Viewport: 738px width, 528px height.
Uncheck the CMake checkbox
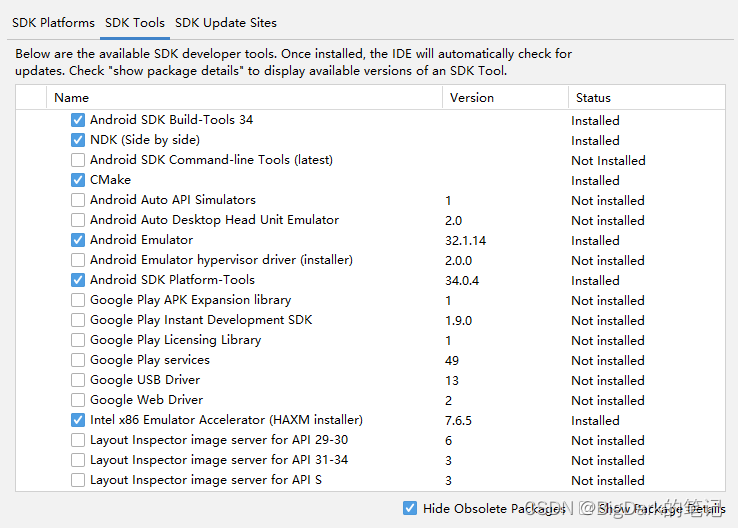(x=78, y=180)
